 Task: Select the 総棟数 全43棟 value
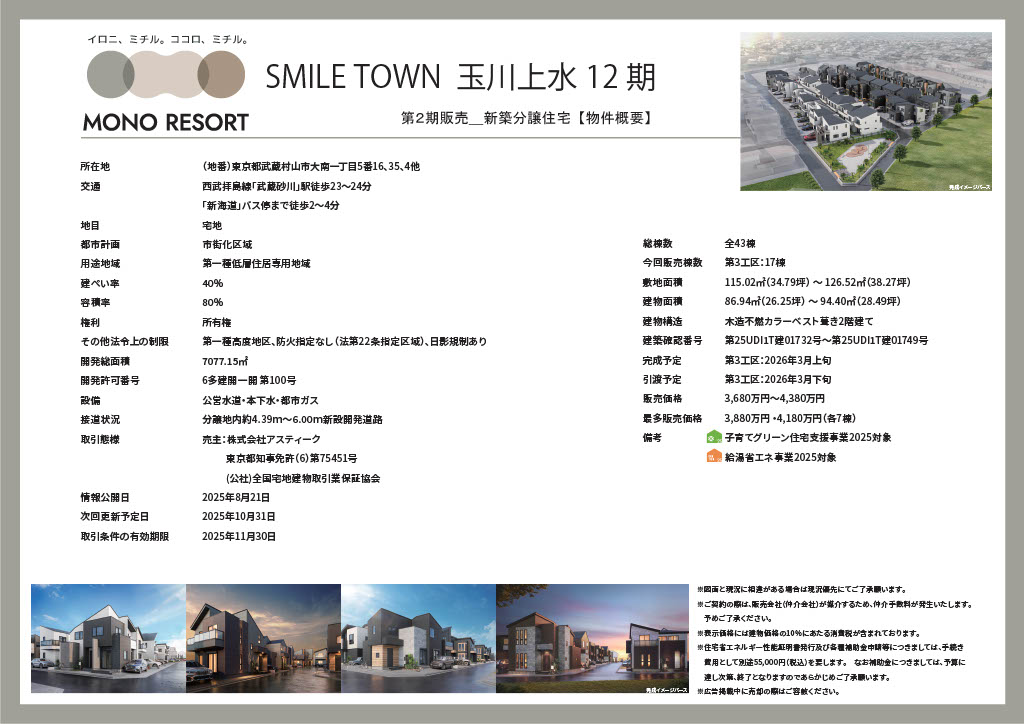pyautogui.click(x=743, y=244)
